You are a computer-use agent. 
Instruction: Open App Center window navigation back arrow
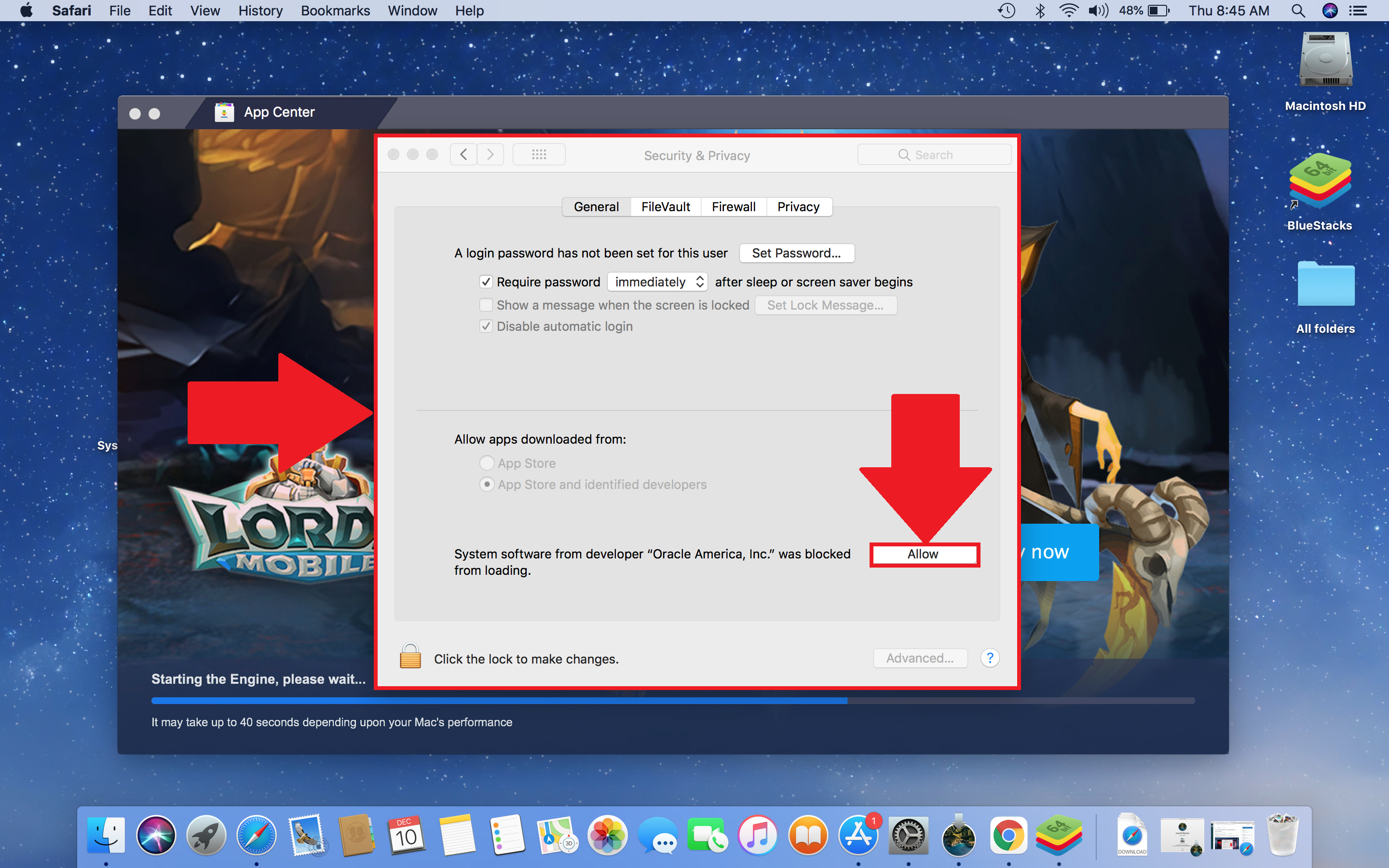[x=463, y=153]
